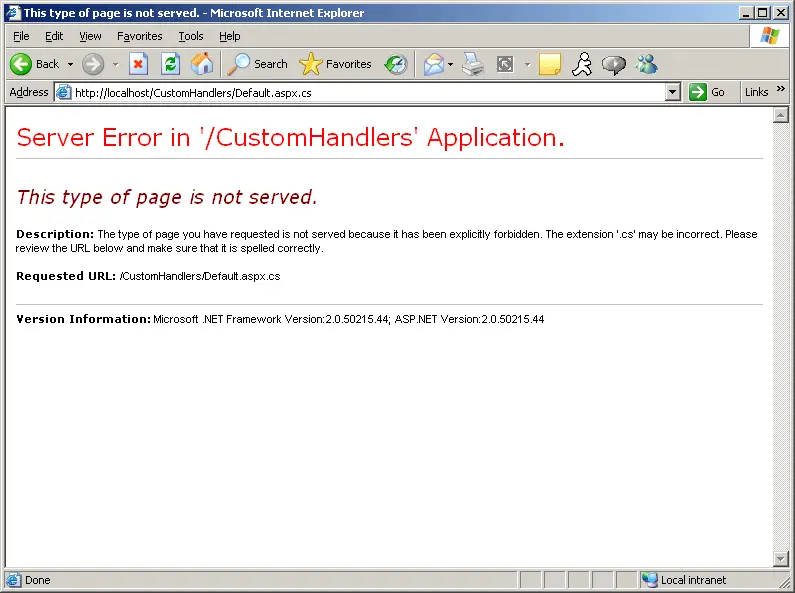Open the Tools menu
795x593 pixels.
point(191,36)
